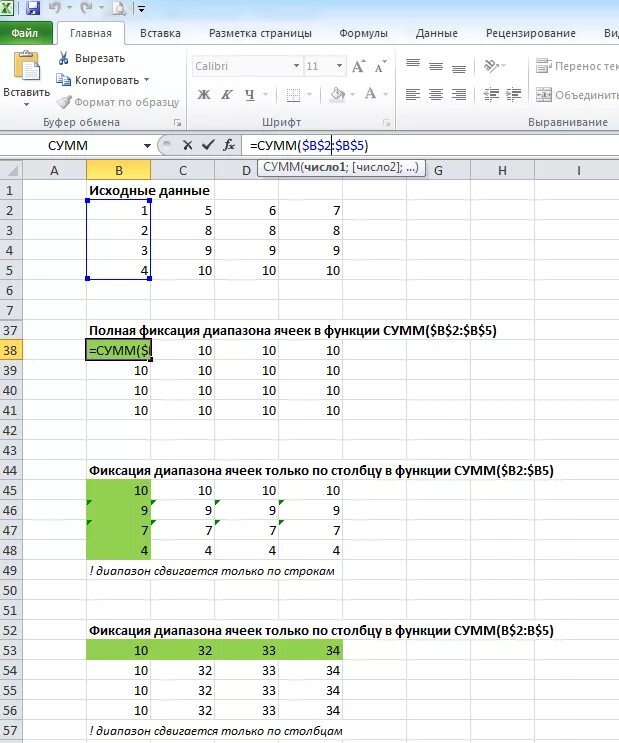Click cell C46 with error indicator triangle
This screenshot has width=619, height=743.
point(182,510)
